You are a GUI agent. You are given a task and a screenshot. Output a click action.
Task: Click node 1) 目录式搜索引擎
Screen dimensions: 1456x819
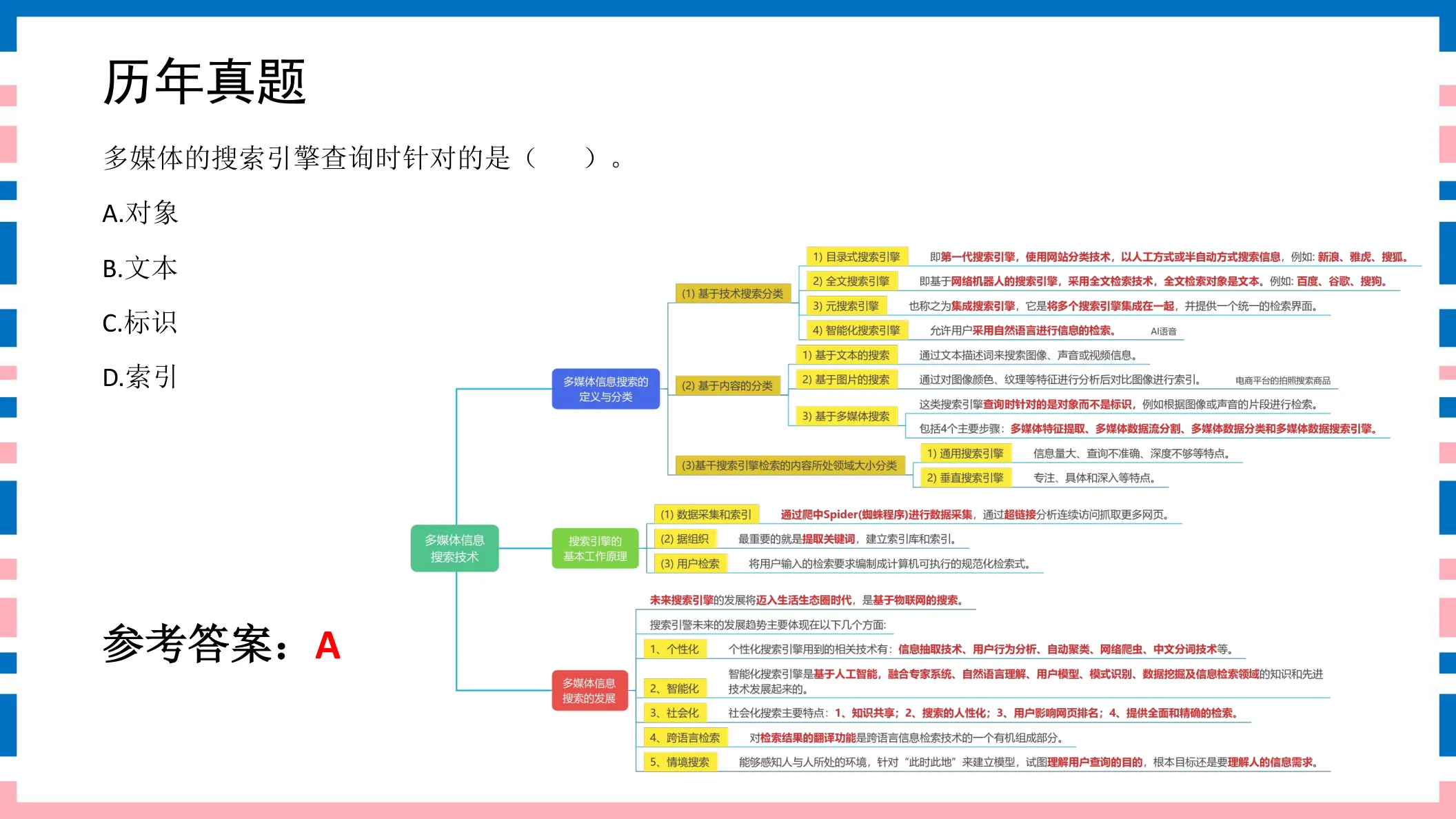pos(856,256)
